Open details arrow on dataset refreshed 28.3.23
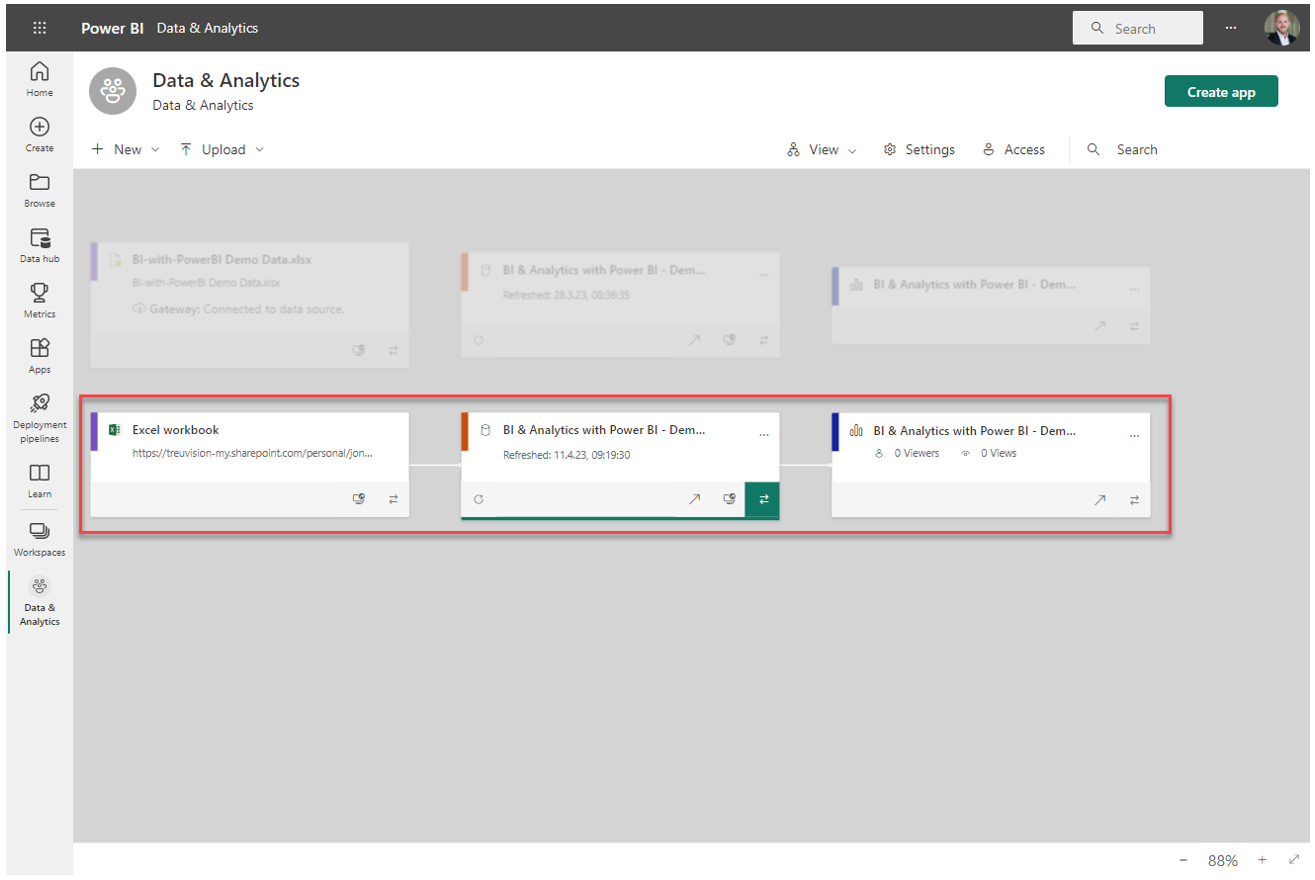 [x=694, y=340]
